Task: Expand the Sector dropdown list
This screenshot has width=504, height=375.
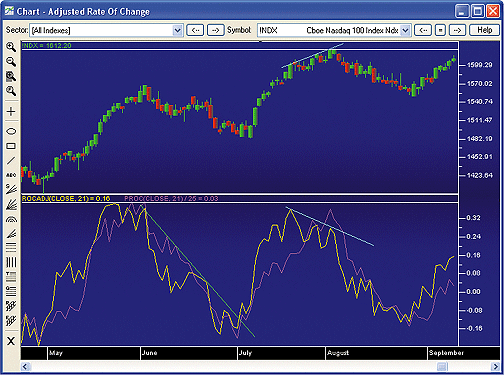Action: point(178,30)
